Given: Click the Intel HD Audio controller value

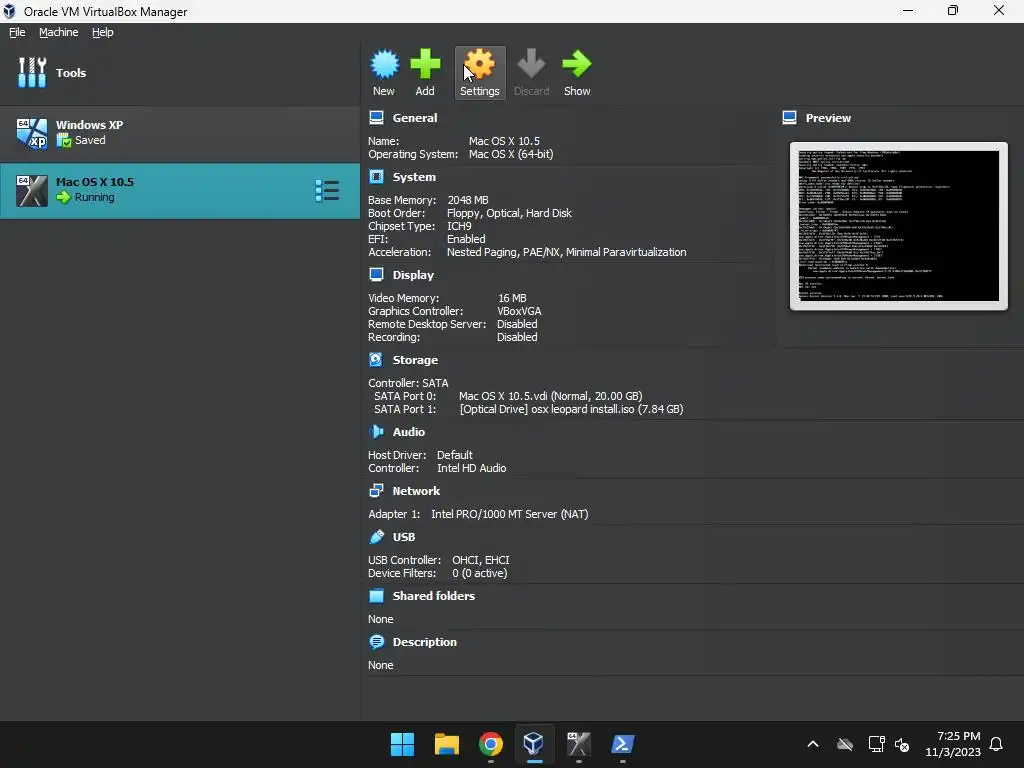Looking at the screenshot, I should (472, 468).
